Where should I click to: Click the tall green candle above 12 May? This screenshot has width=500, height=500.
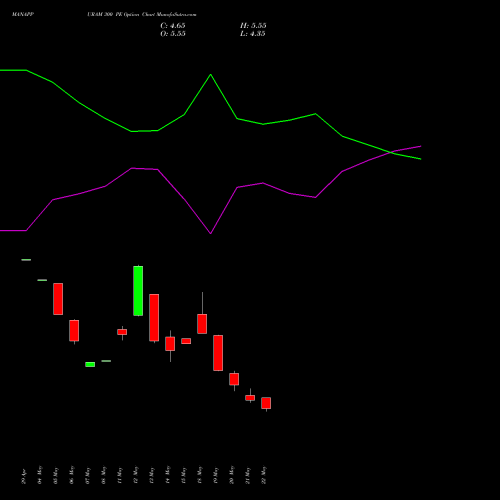(x=138, y=291)
